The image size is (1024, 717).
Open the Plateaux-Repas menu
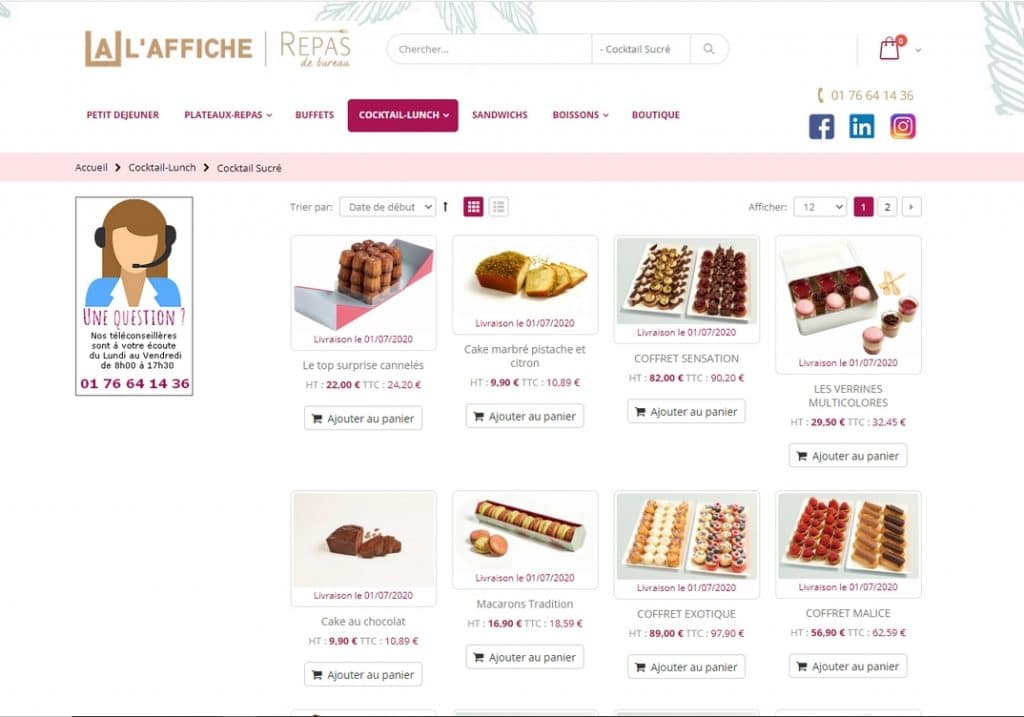coord(228,115)
